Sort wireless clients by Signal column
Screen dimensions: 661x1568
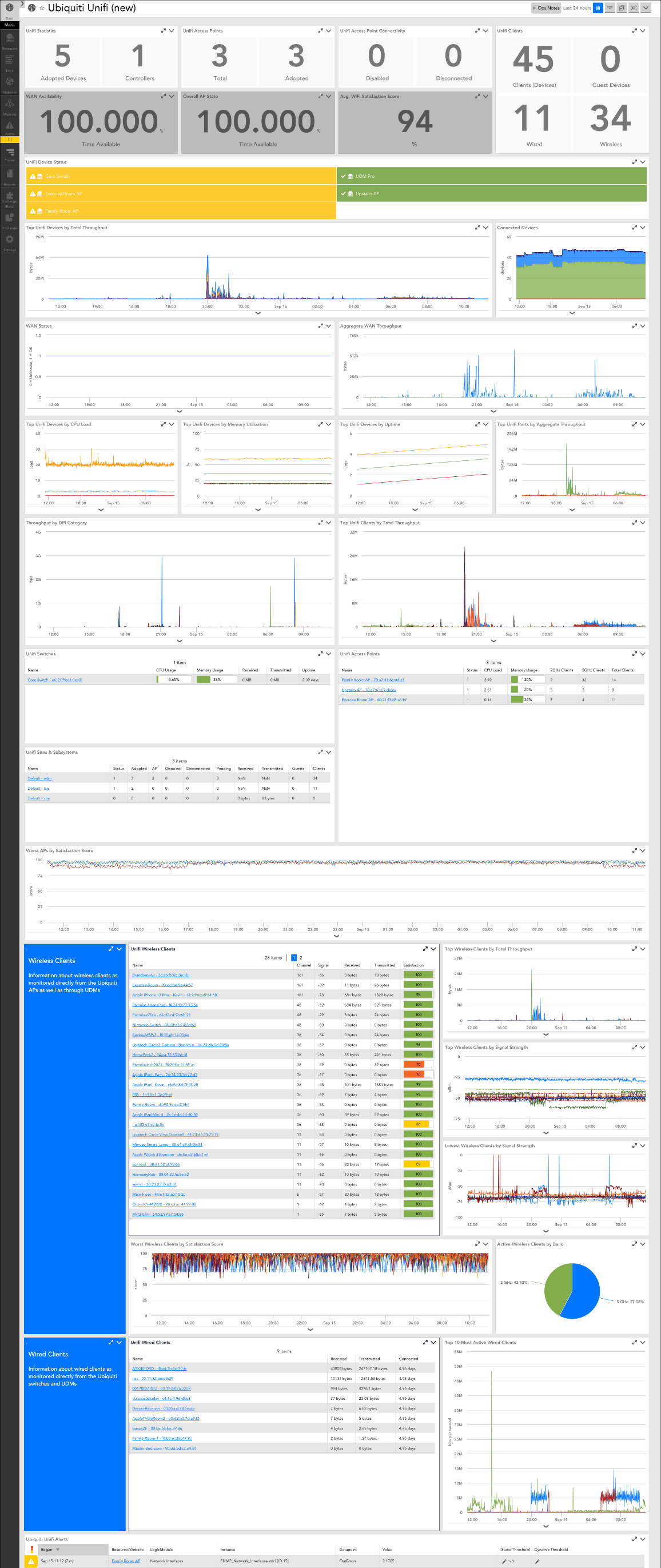click(323, 965)
